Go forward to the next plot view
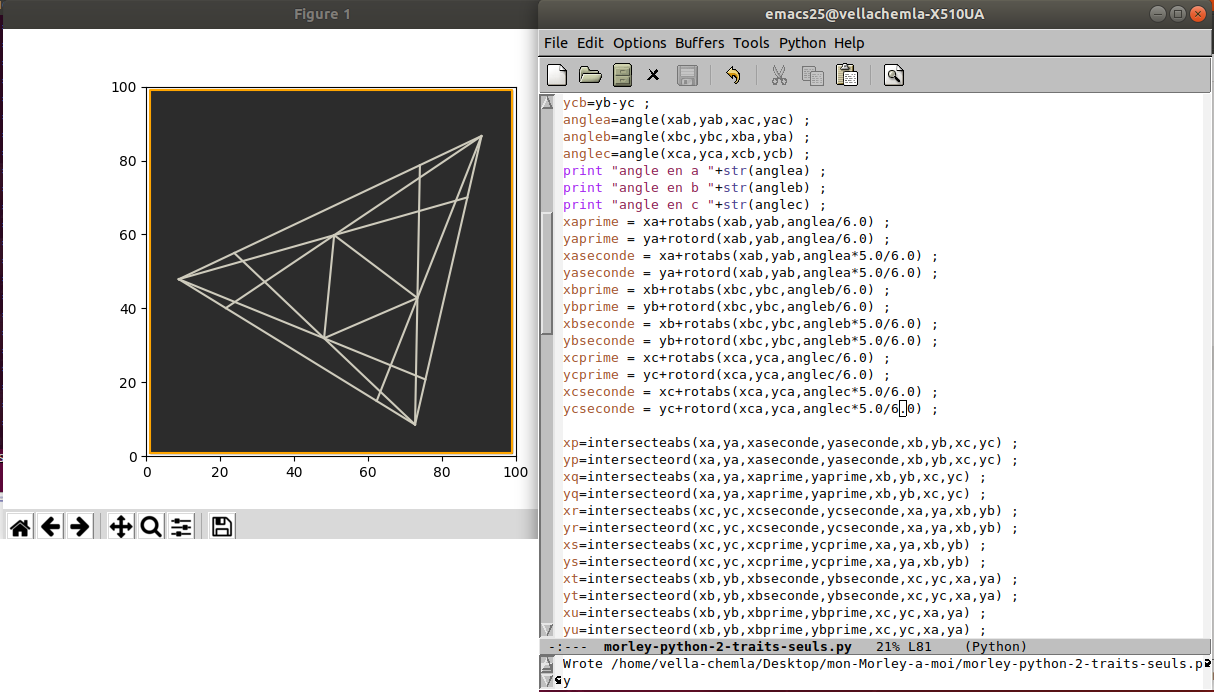Screen dimensions: 1214x692 click(x=80, y=526)
